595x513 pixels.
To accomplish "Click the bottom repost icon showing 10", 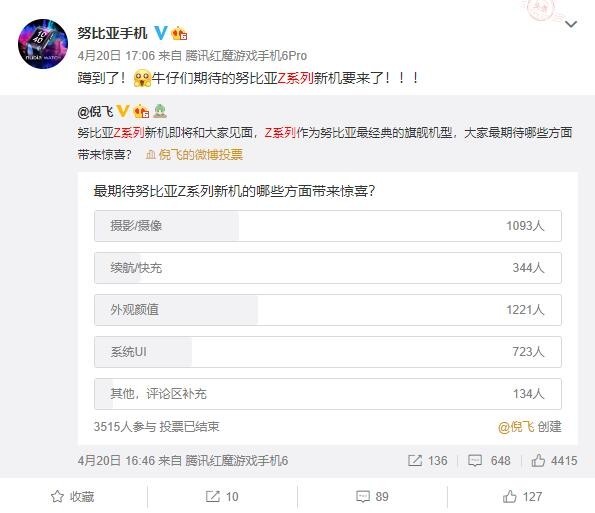I will coord(212,496).
